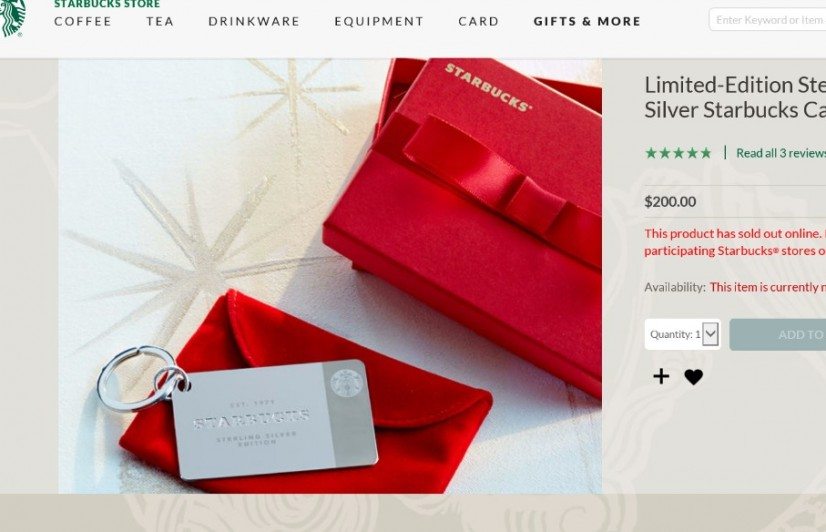Click the heart favorite icon

[x=693, y=377]
